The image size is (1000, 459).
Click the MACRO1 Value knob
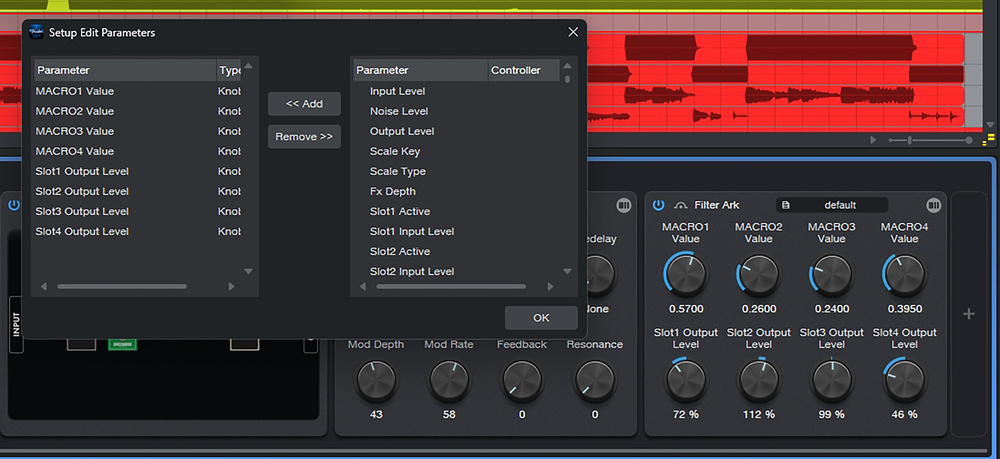pyautogui.click(x=684, y=273)
